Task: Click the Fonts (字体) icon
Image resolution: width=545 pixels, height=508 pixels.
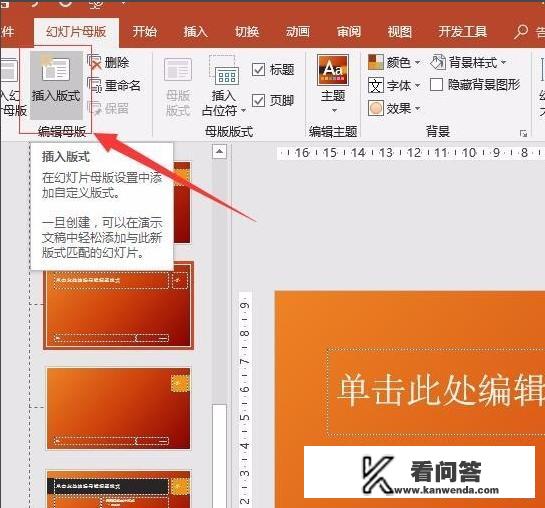Action: [376, 85]
